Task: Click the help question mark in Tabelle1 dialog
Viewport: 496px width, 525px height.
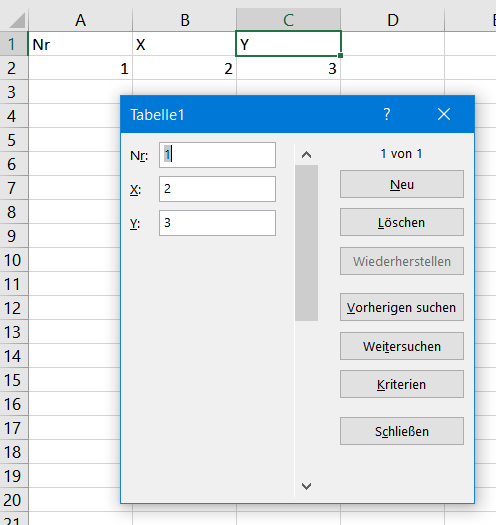Action: pos(386,115)
